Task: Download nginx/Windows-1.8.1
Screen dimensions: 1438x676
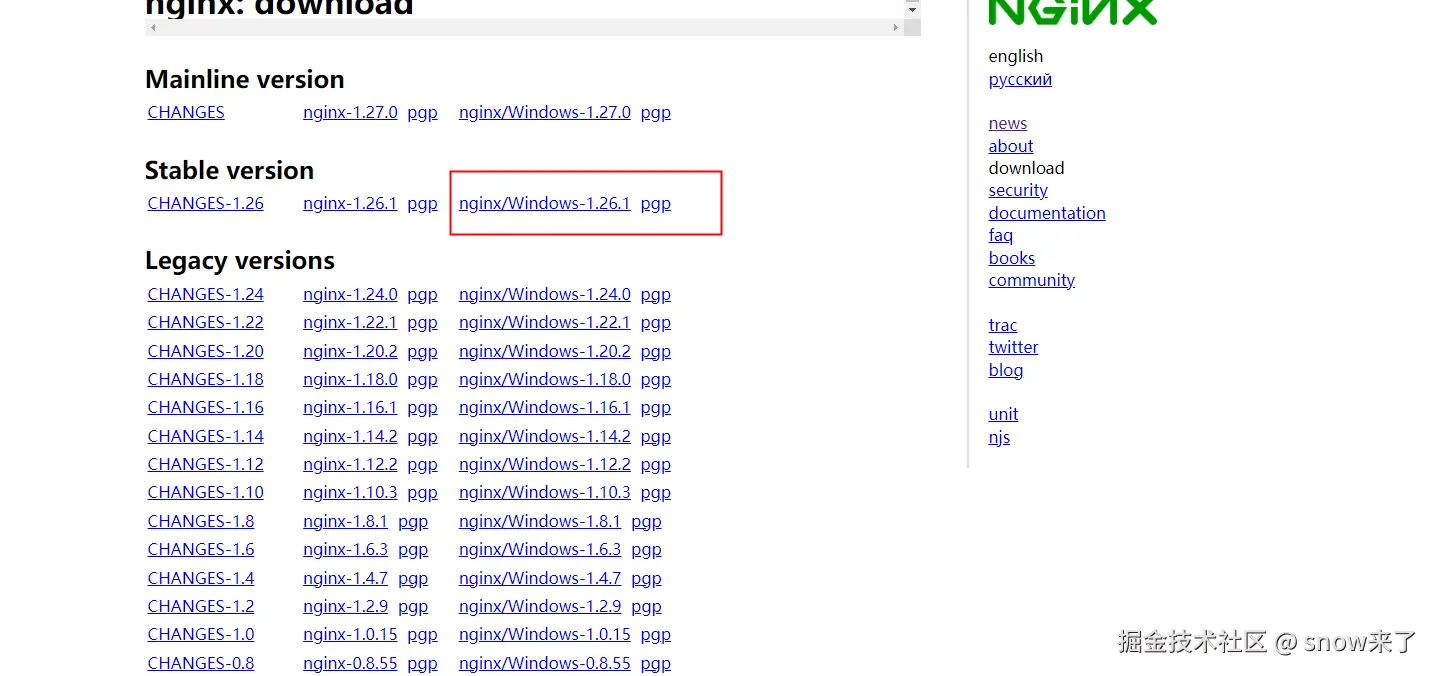Action: [x=540, y=521]
